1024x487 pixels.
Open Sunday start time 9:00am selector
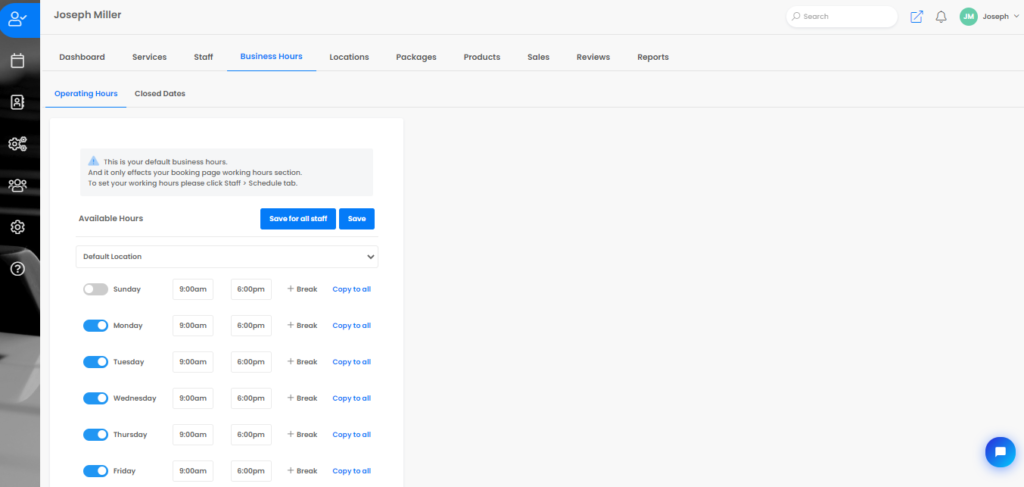193,289
